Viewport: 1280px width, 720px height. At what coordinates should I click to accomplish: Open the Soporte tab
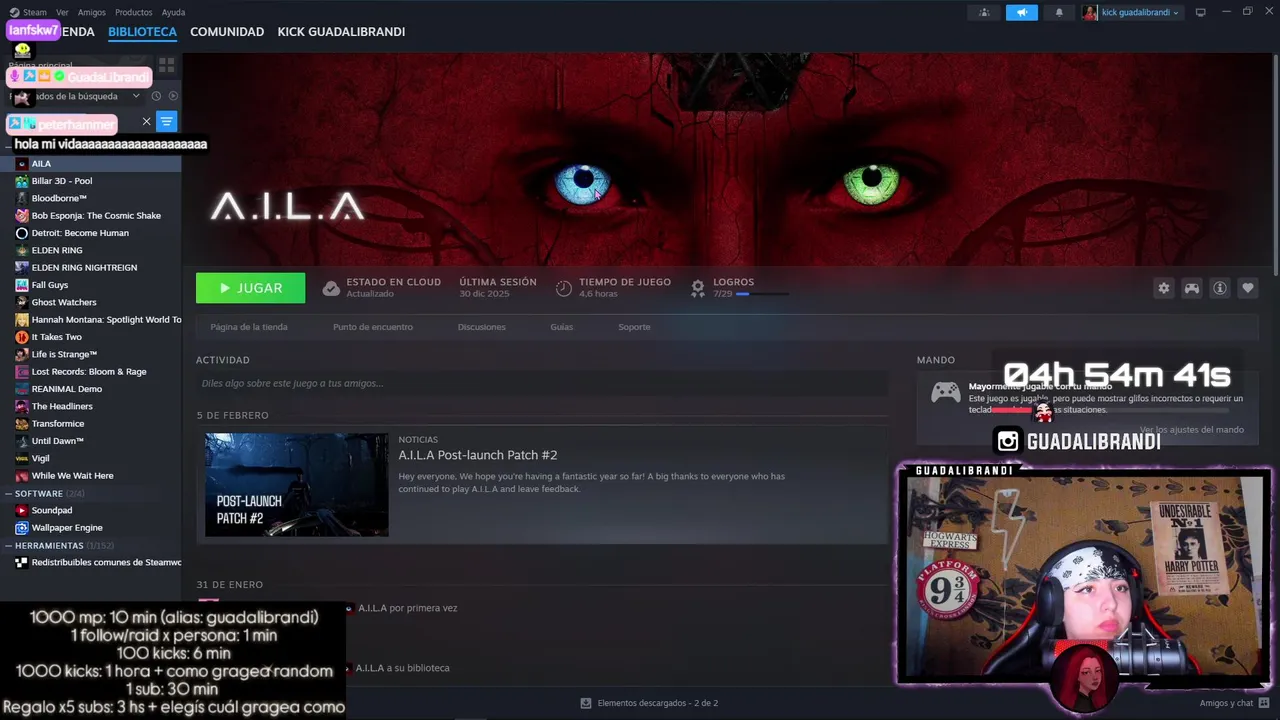click(x=634, y=327)
